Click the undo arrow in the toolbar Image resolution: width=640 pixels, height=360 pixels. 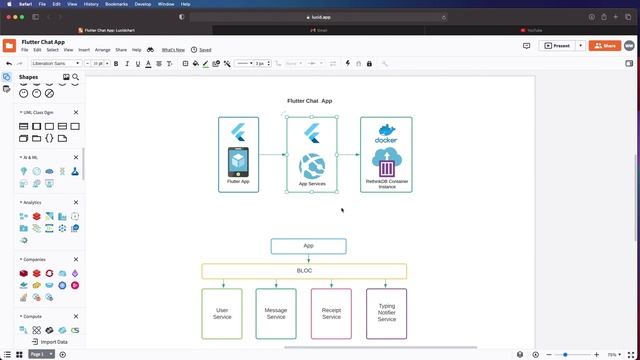point(9,64)
